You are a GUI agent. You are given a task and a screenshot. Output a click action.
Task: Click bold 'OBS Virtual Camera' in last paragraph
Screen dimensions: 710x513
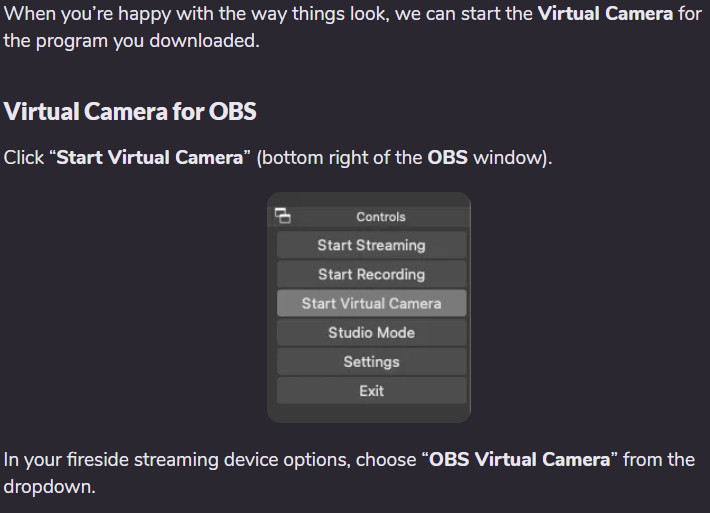coord(519,460)
